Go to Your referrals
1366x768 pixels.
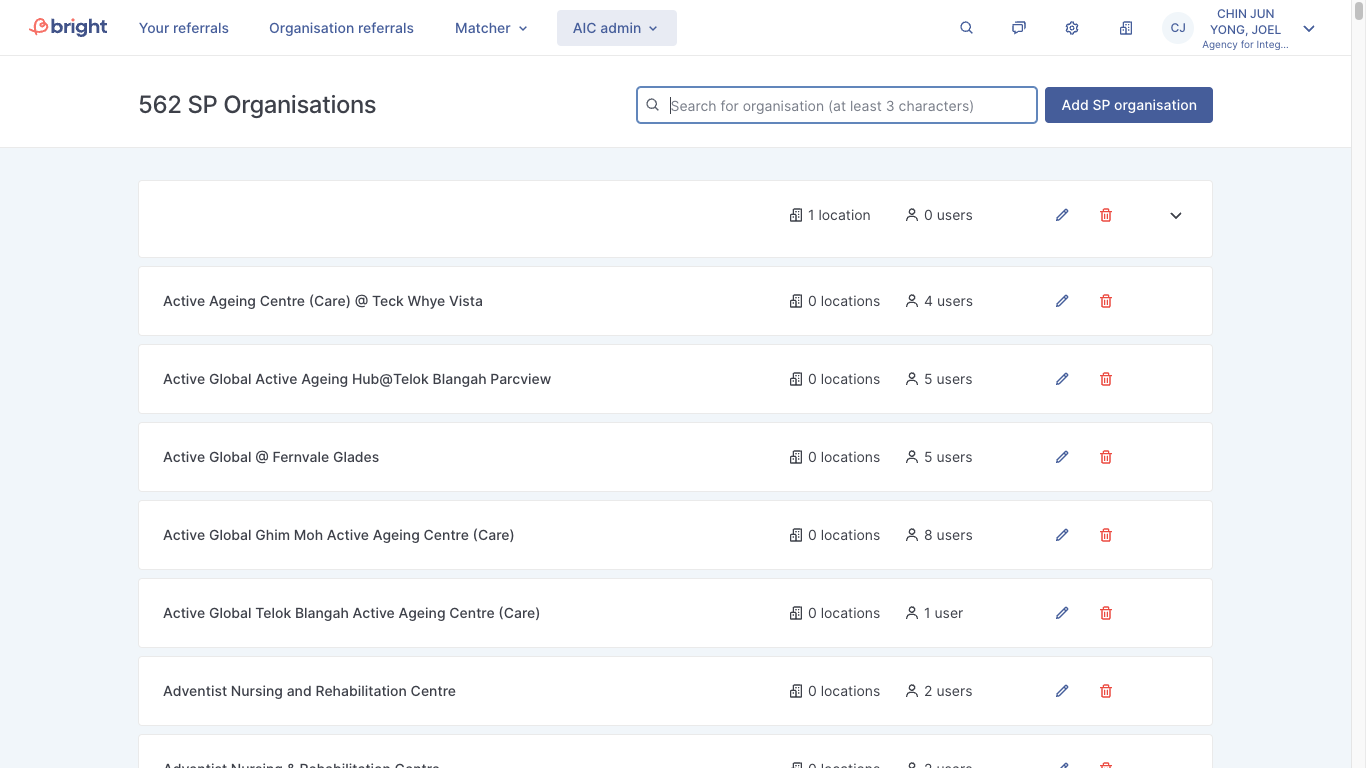tap(184, 28)
